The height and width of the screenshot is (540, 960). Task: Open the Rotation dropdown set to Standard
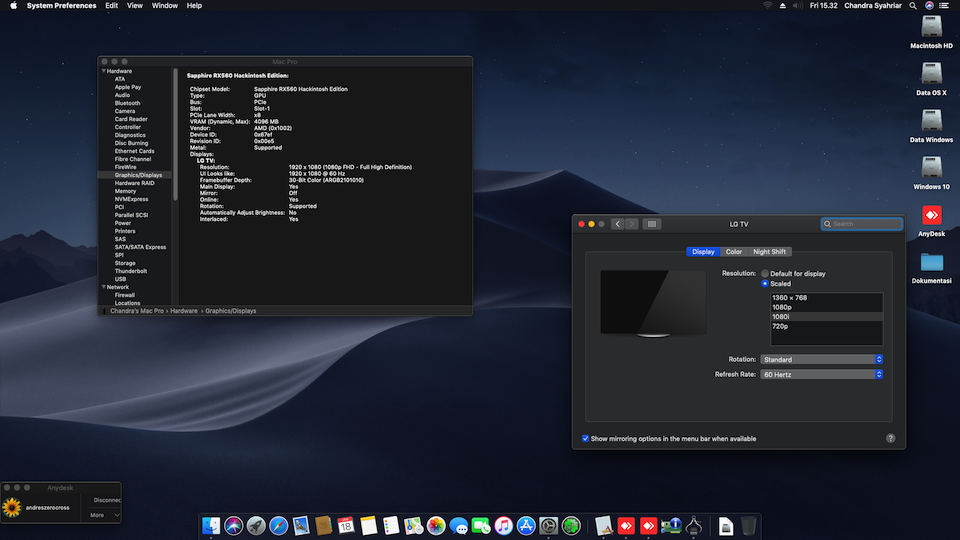pyautogui.click(x=822, y=359)
